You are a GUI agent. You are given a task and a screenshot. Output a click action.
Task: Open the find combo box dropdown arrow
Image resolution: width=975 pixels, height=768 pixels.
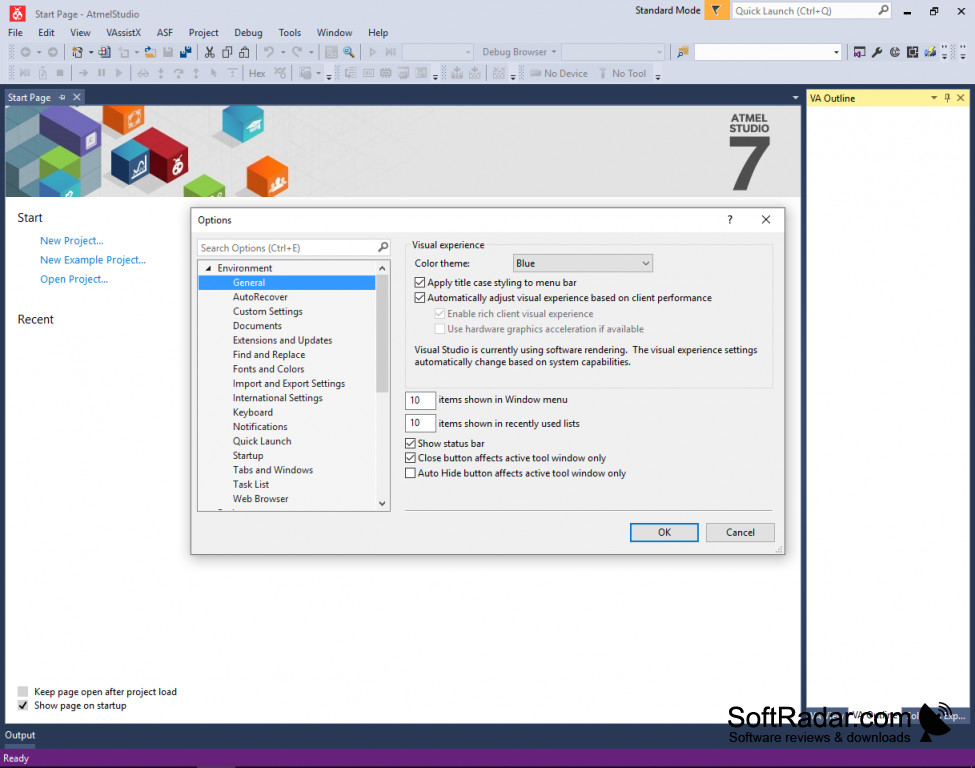pyautogui.click(x=836, y=52)
